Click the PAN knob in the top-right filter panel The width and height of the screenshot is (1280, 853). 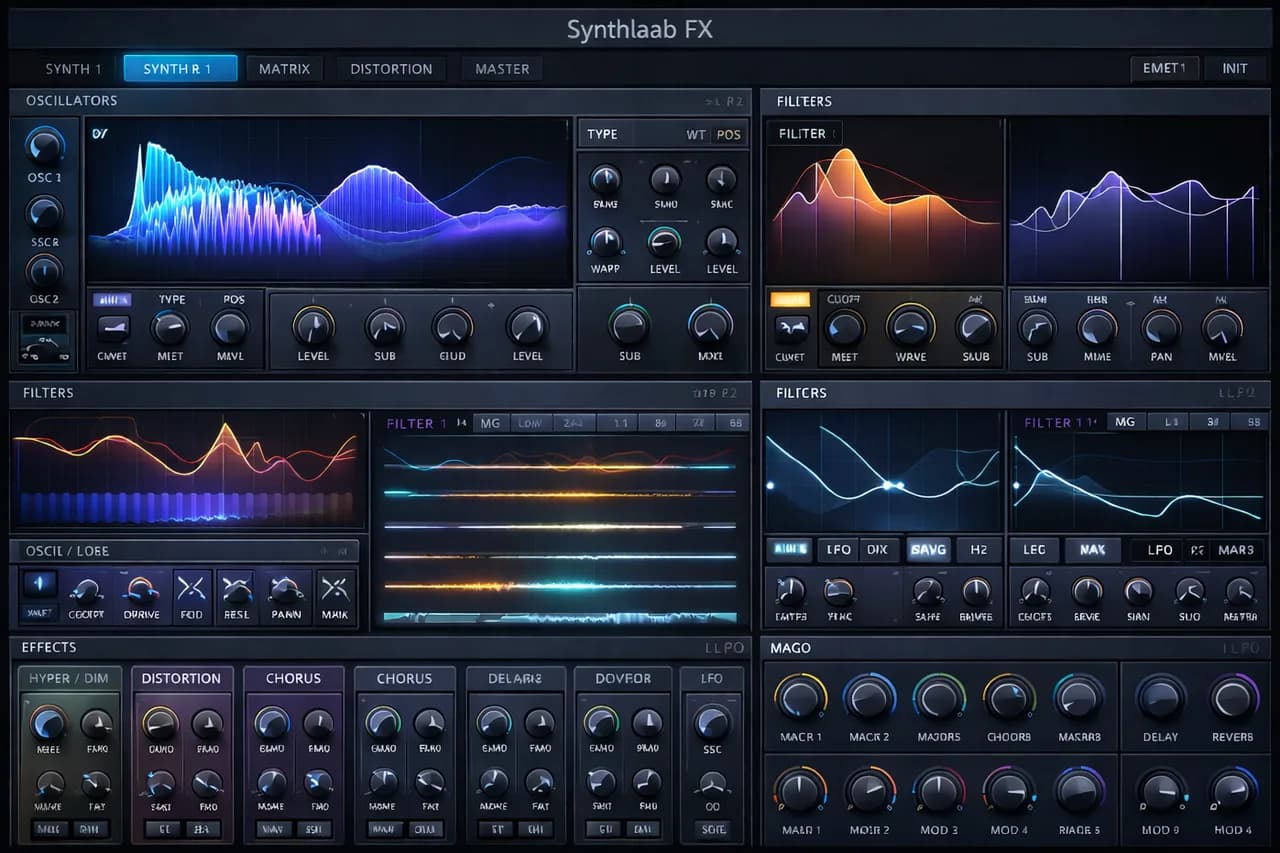click(1161, 327)
